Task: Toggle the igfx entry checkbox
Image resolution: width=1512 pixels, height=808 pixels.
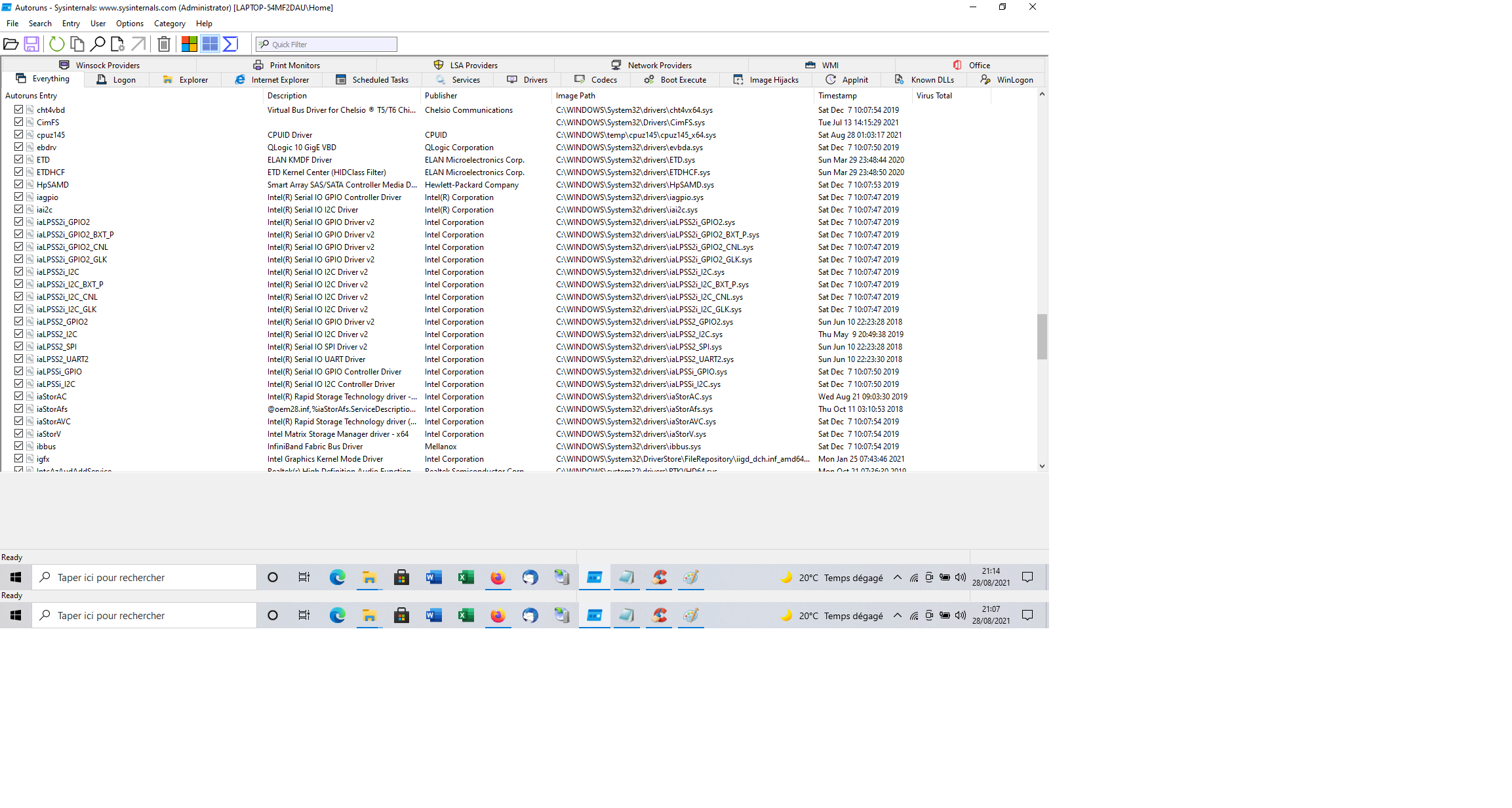Action: pyautogui.click(x=19, y=458)
